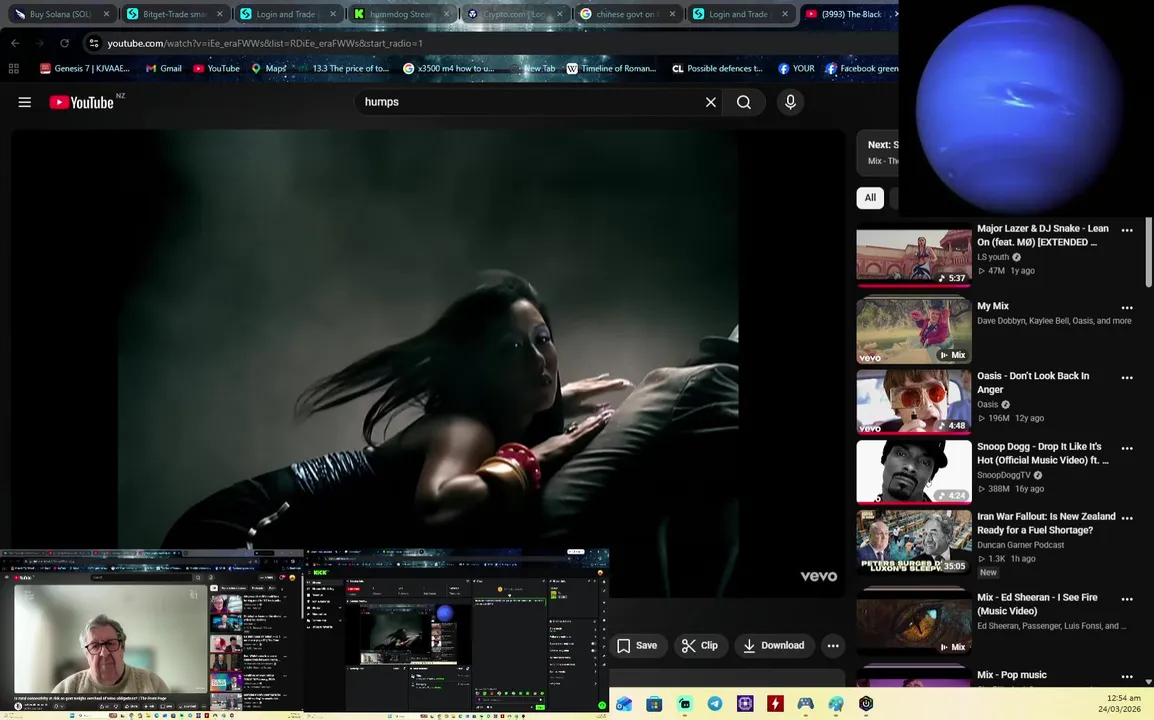Screen dimensions: 1154x720
Task: Open options for Mix - Pop music
Action: (1127, 677)
